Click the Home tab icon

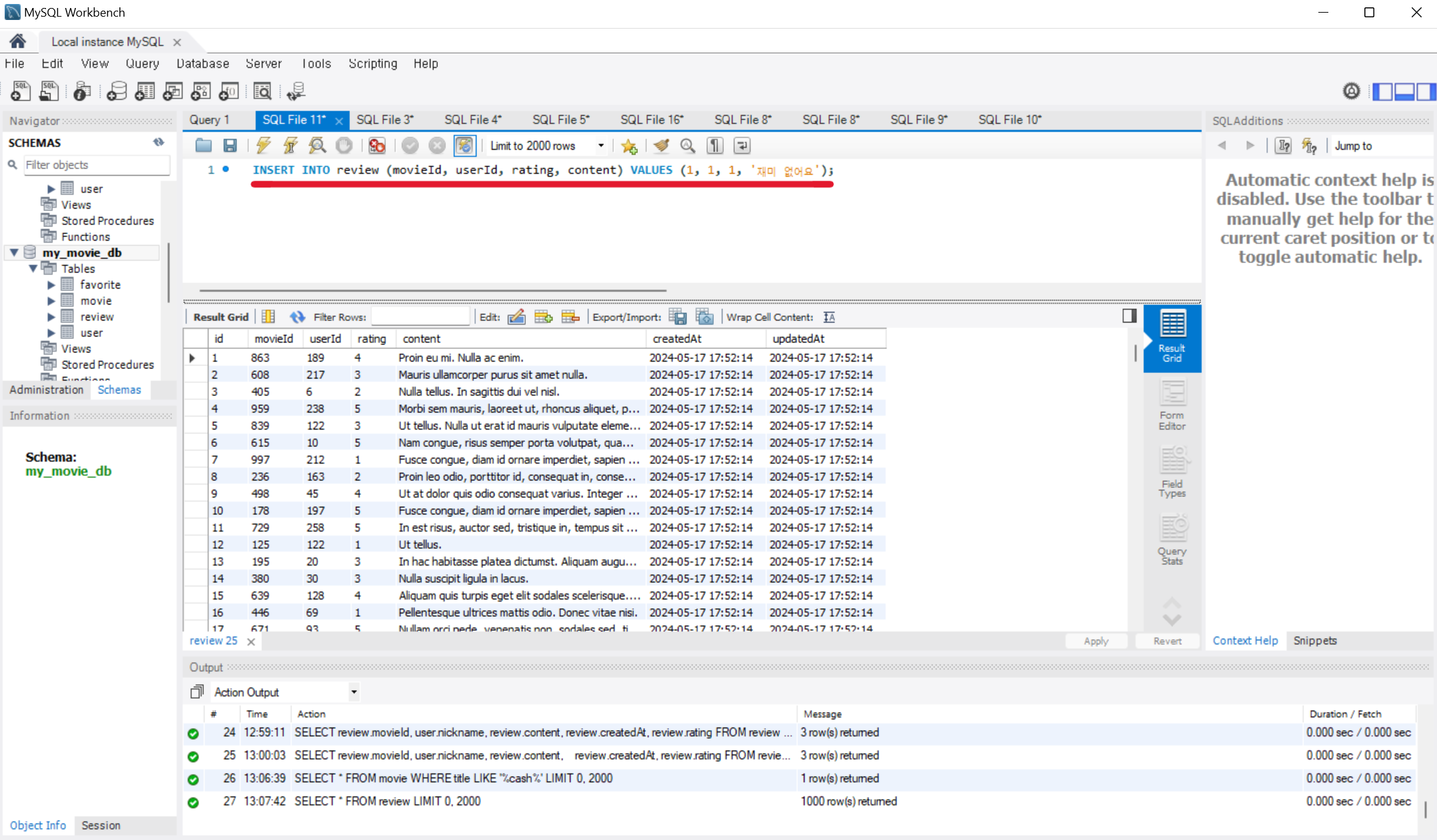(x=18, y=41)
